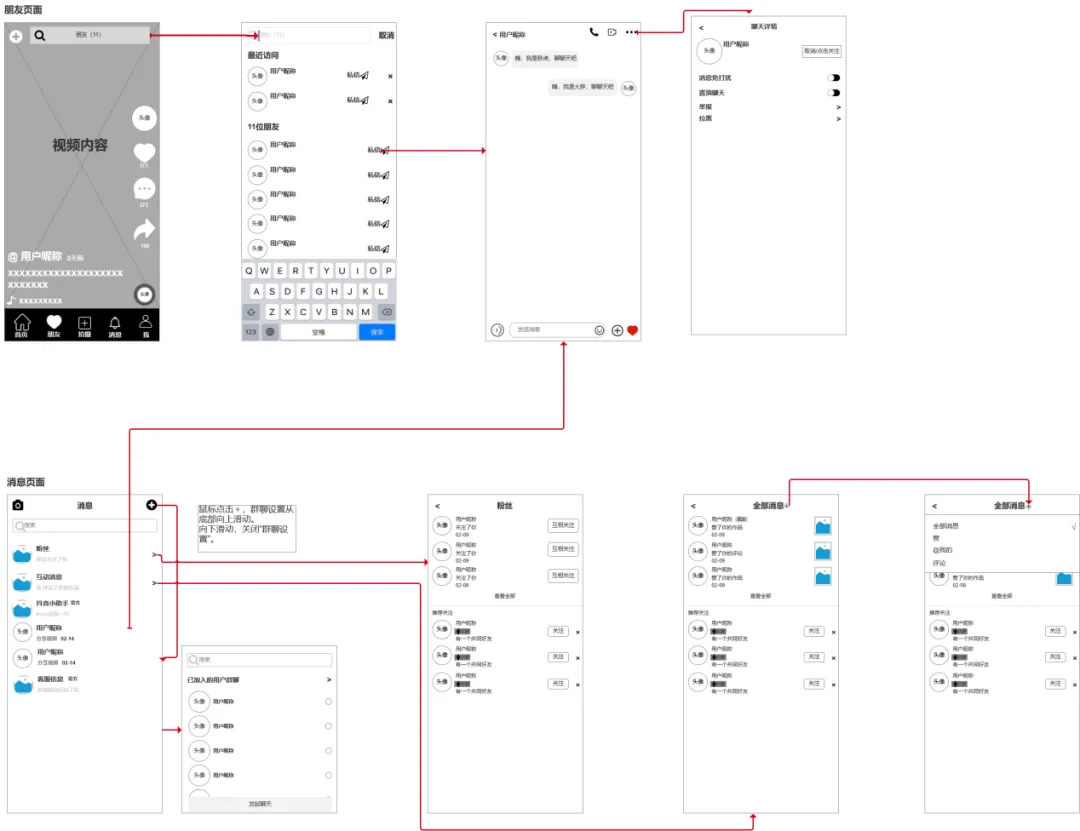Screen dimensions: 1080x831
Task: Switch to 朋友 tab in bottom bar
Action: coord(54,325)
